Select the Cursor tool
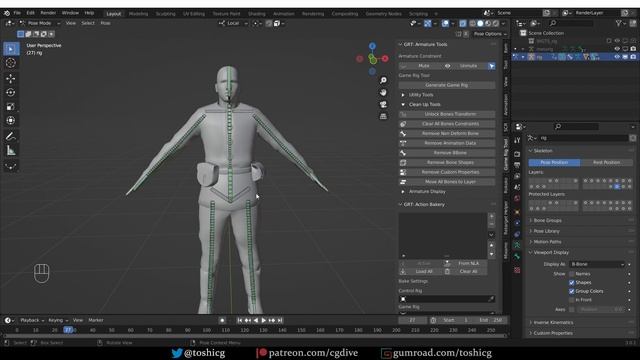The width and height of the screenshot is (640, 360). tap(11, 63)
